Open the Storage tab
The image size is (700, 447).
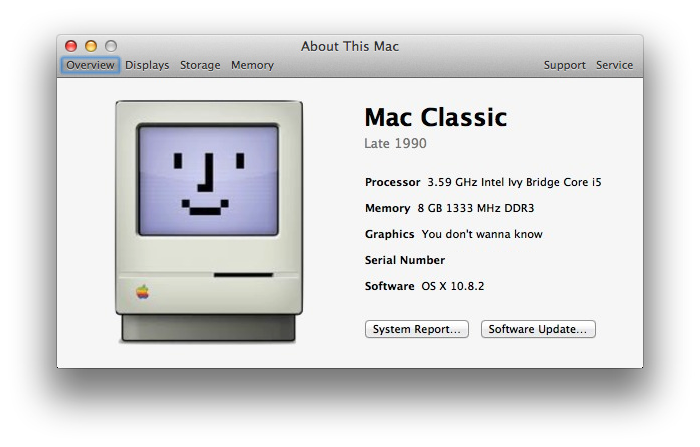[200, 65]
